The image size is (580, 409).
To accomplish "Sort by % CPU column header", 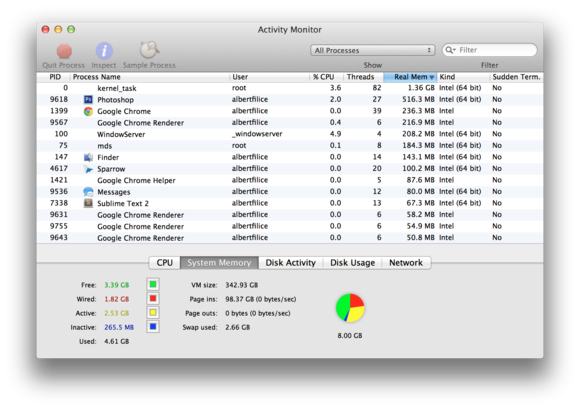I will pos(326,77).
